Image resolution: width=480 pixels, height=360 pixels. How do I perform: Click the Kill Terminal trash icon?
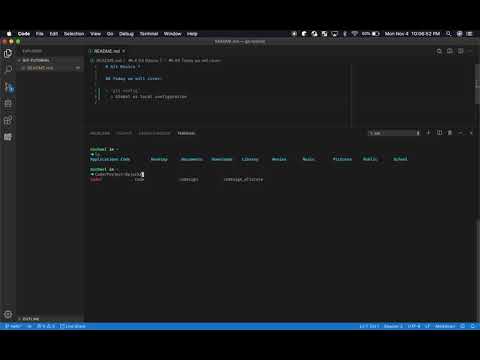[x=450, y=133]
